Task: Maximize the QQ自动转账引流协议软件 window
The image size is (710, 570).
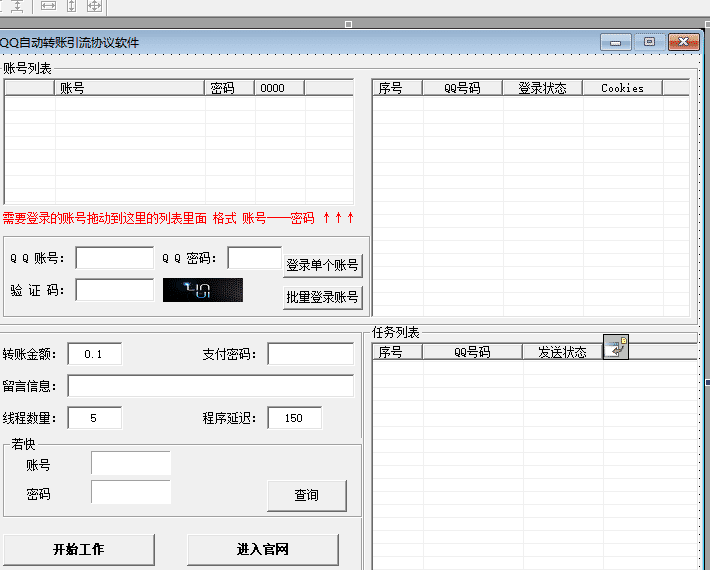Action: pos(649,42)
